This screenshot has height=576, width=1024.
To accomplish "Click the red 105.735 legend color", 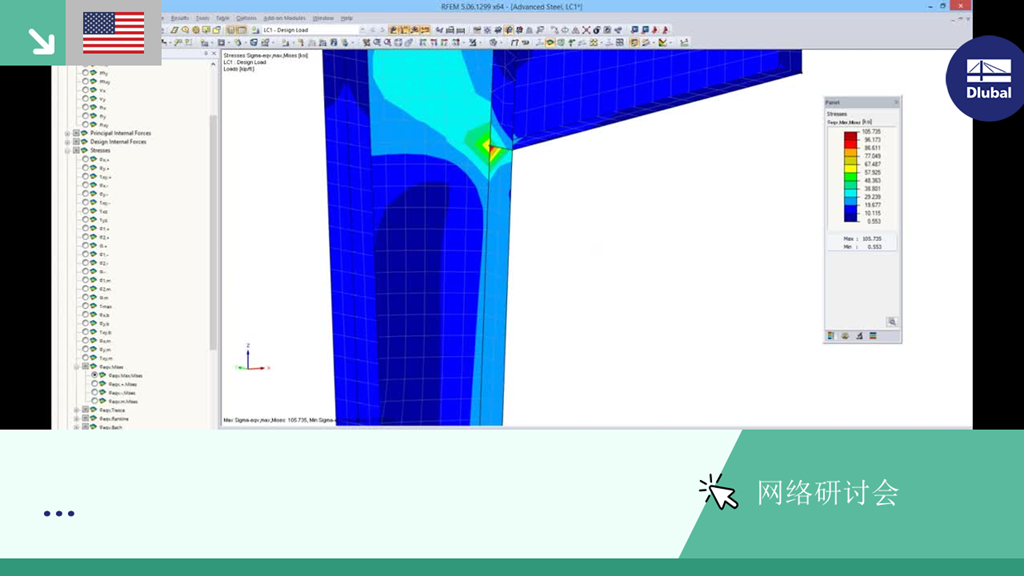I will pyautogui.click(x=850, y=136).
